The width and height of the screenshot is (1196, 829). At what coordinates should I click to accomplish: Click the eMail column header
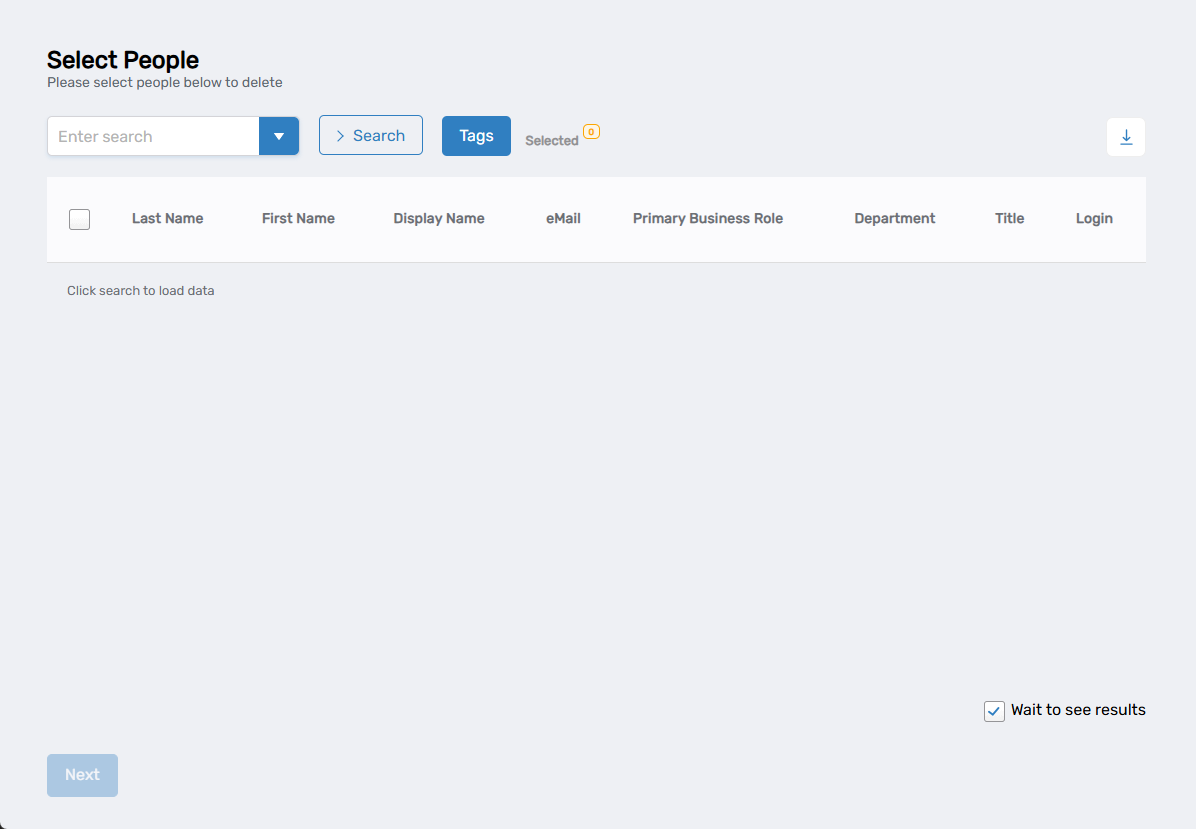point(563,219)
